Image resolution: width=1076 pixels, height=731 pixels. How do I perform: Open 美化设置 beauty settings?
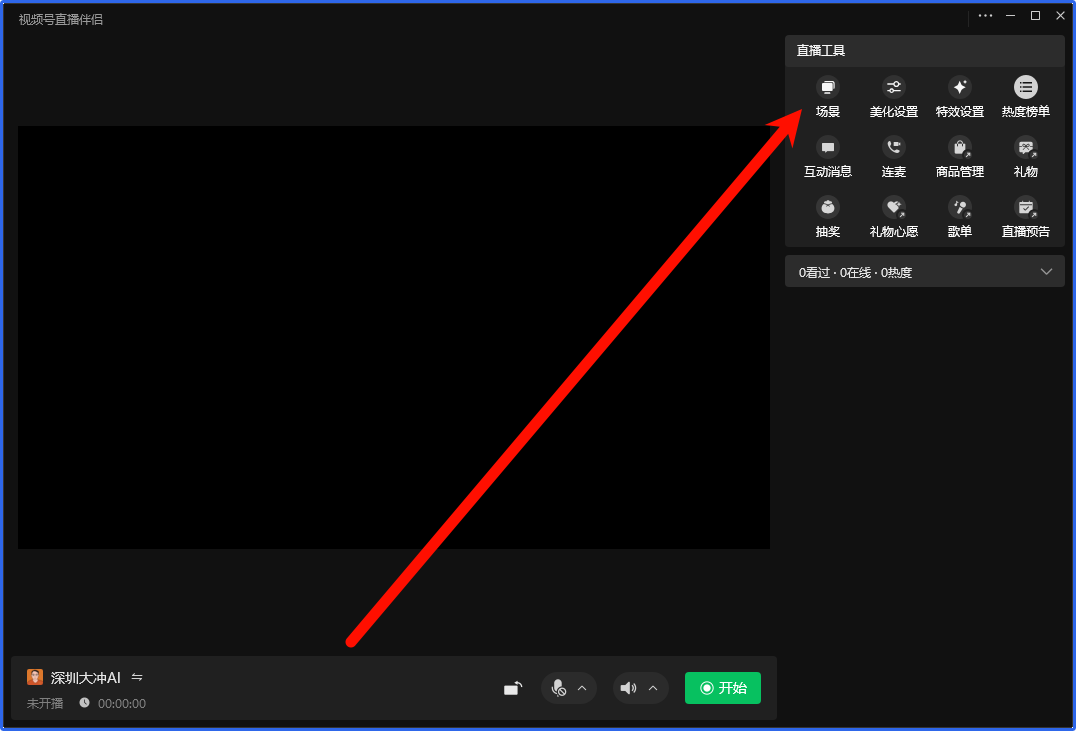[893, 95]
